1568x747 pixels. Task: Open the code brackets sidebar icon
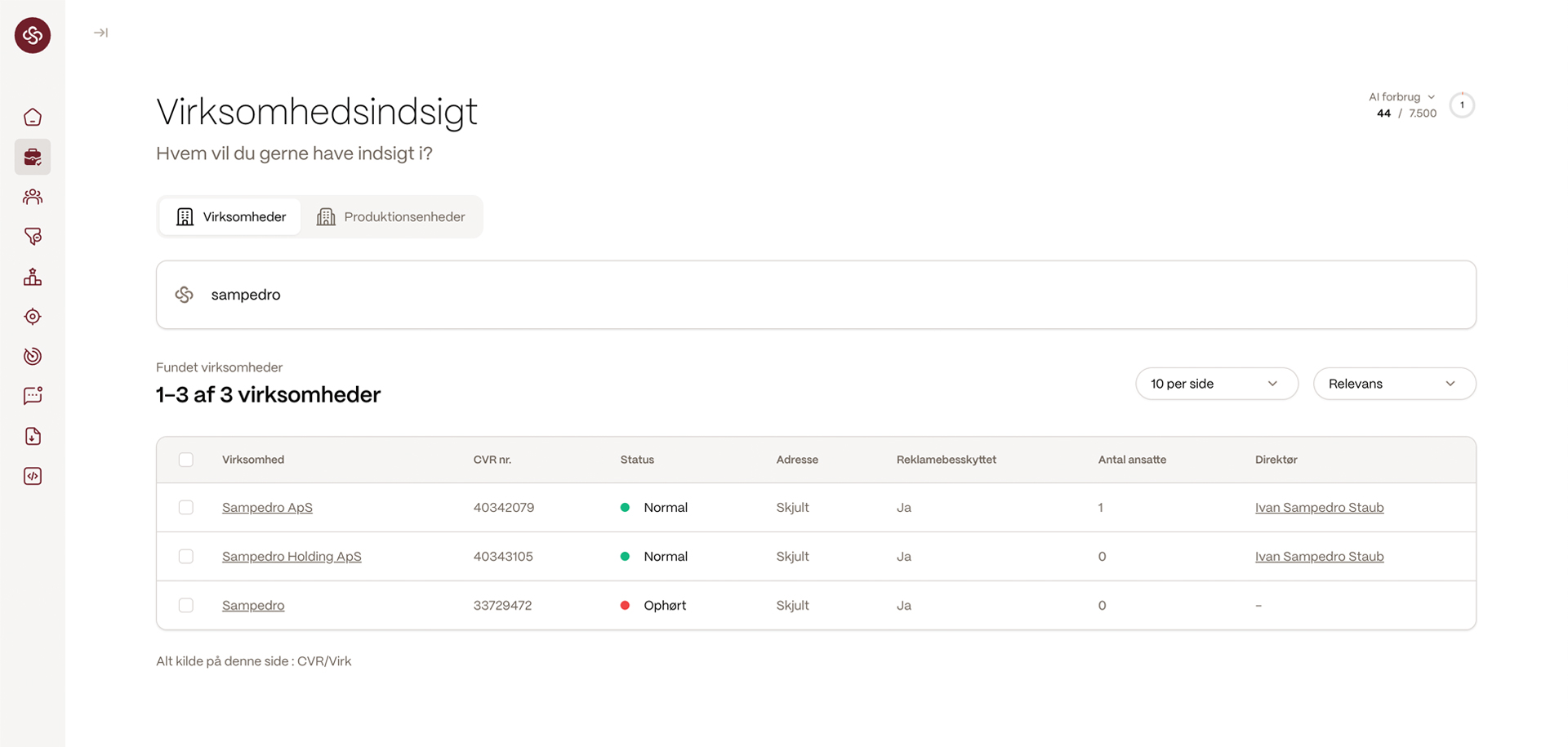(33, 476)
